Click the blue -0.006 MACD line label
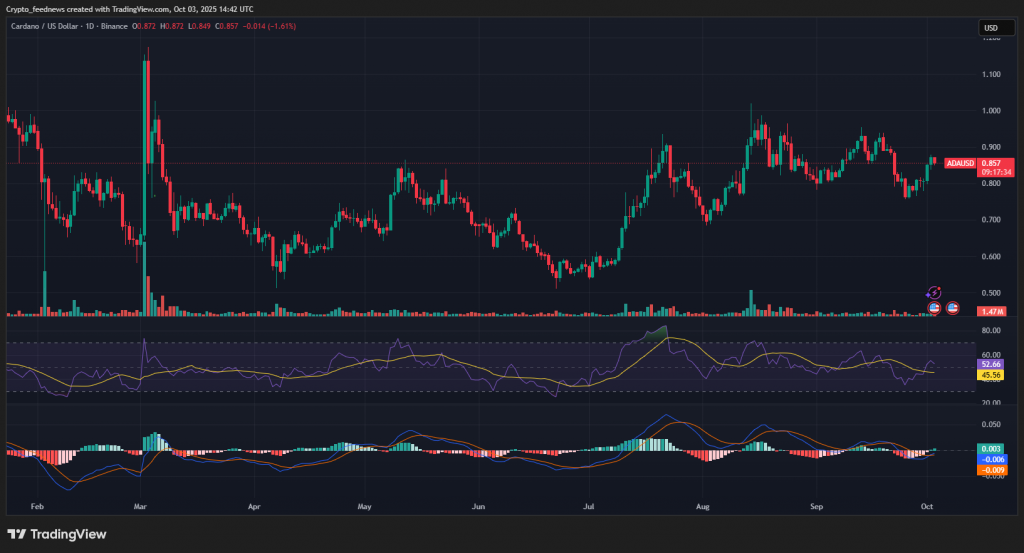Viewport: 1024px width, 553px height. click(x=991, y=459)
